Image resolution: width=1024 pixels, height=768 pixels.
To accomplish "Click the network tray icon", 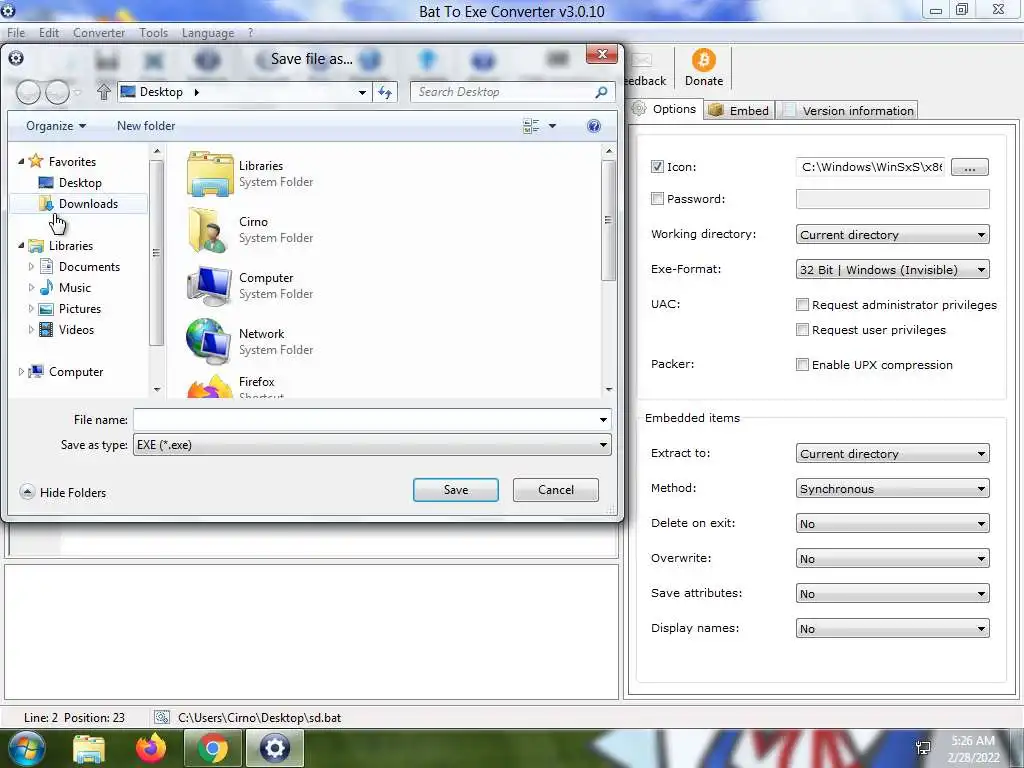I will tap(923, 748).
